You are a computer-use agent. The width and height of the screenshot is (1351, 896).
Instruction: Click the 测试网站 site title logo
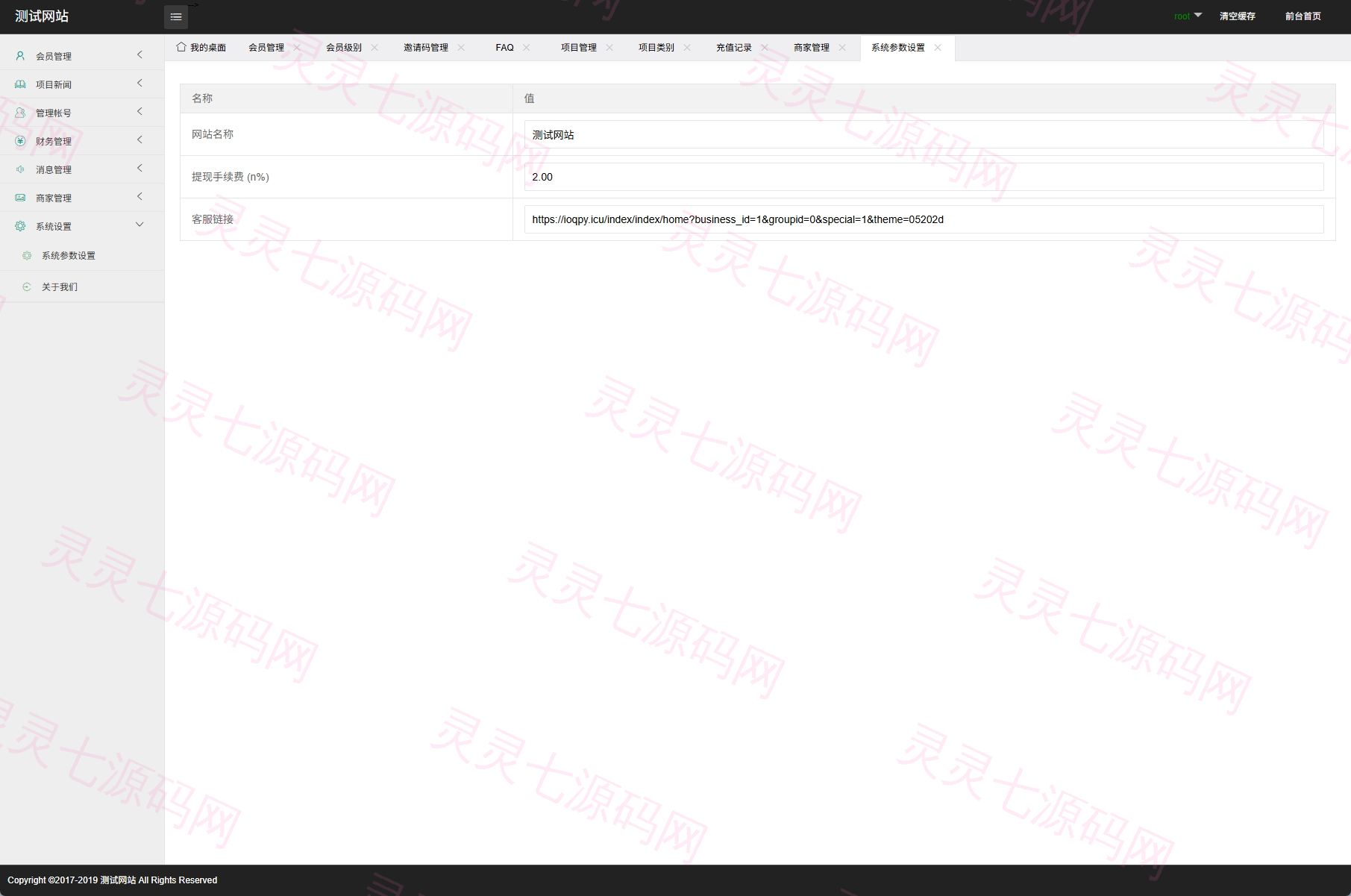coord(42,16)
